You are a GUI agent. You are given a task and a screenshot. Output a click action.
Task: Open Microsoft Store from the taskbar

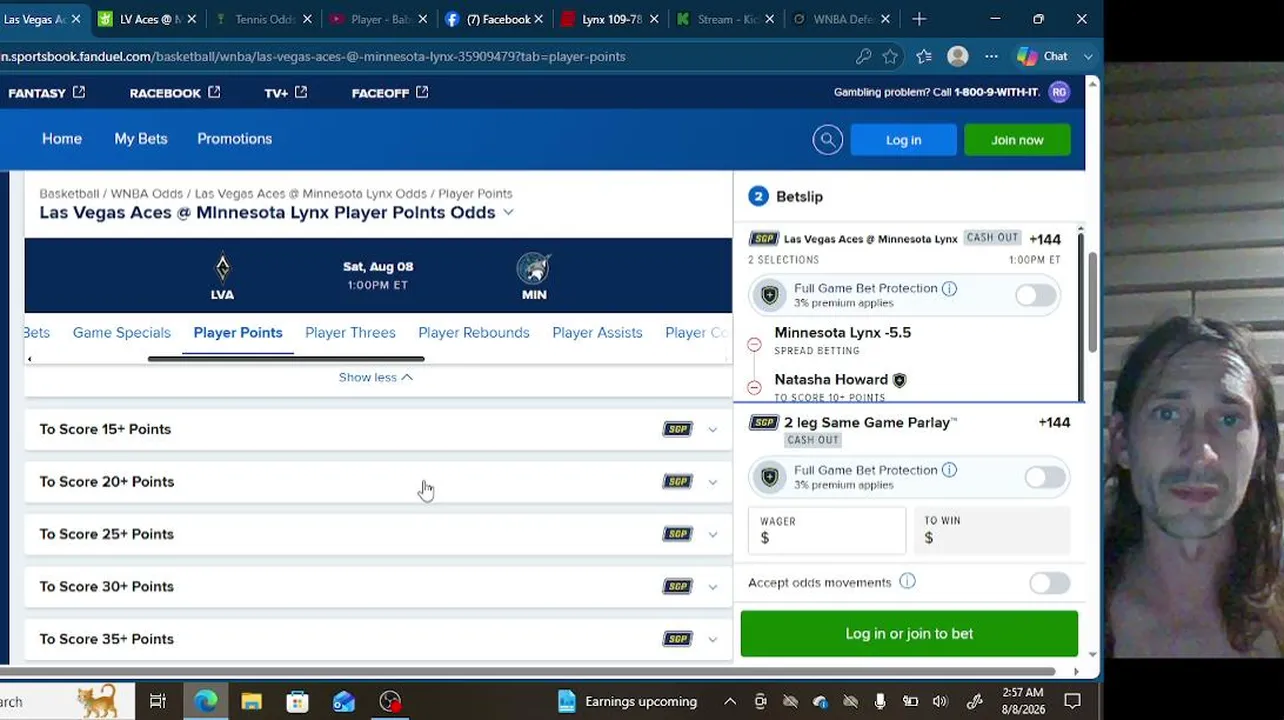297,701
